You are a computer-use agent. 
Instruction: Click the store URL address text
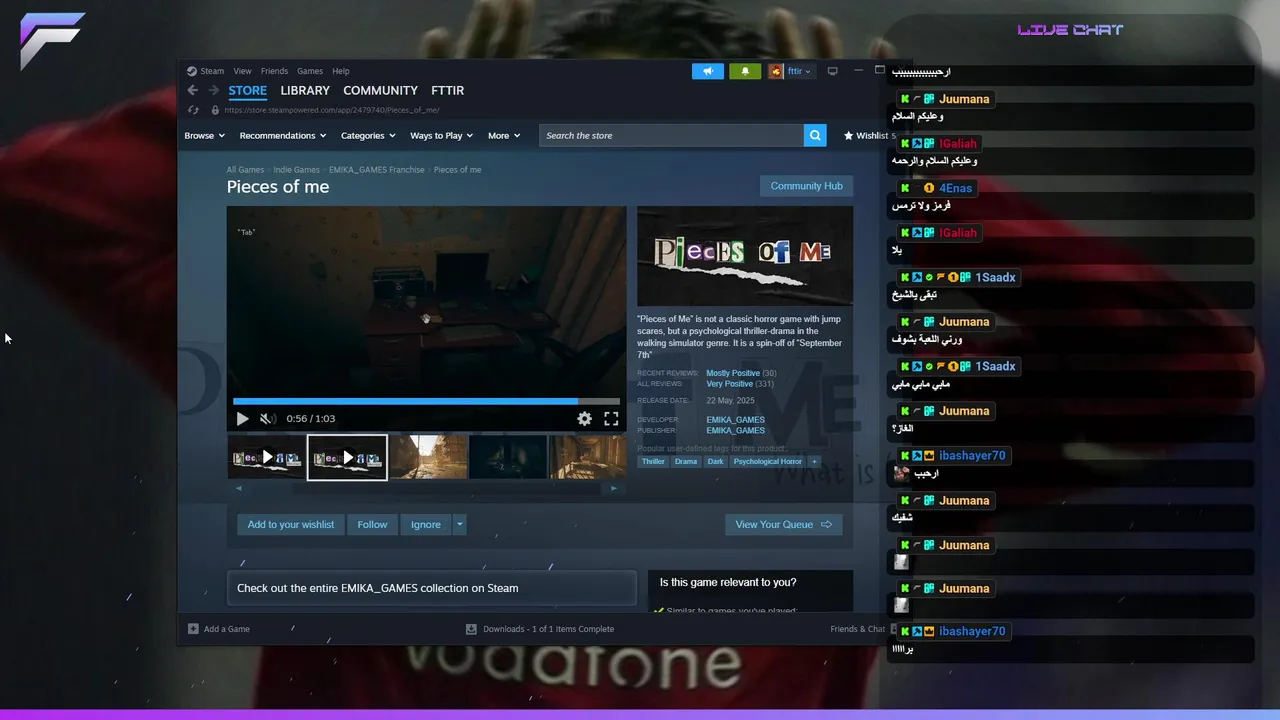[331, 110]
